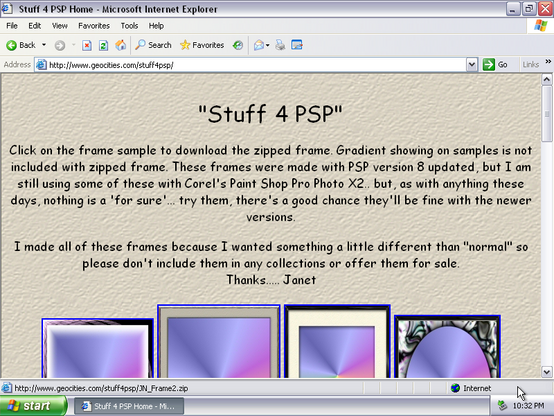Click the Back arrow button
Screen dimensions: 554x416
[20, 45]
